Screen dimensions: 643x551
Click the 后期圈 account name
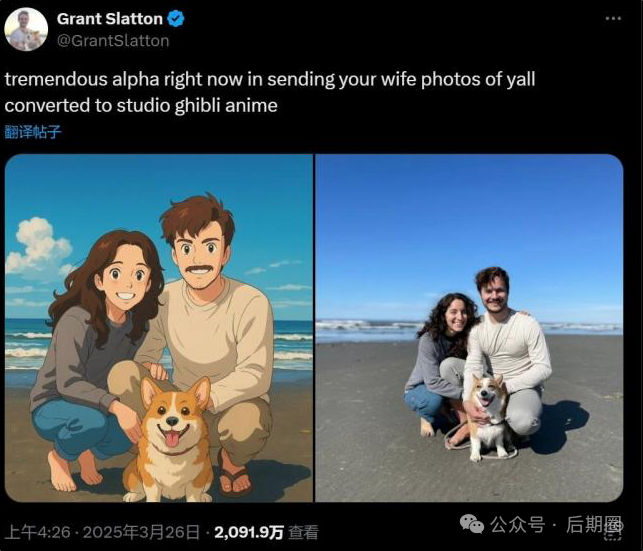click(x=595, y=524)
